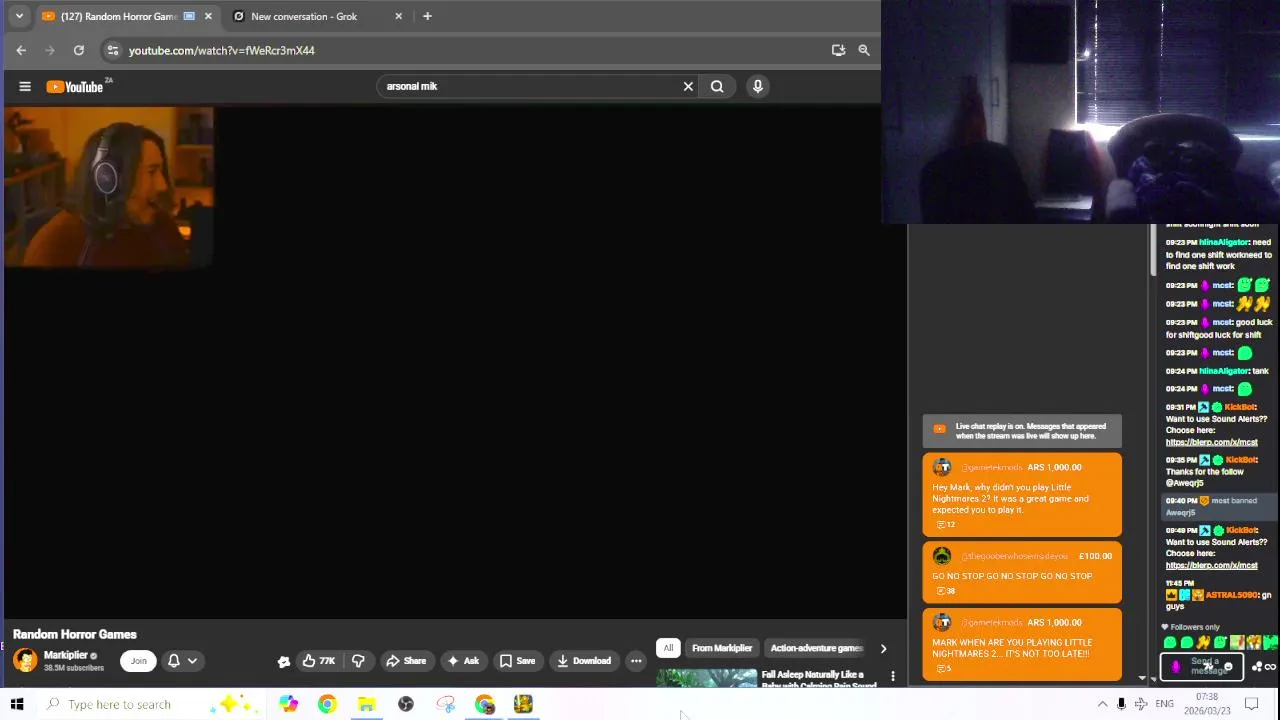Open File Explorer from taskbar
The image size is (1280, 720).
(x=367, y=704)
